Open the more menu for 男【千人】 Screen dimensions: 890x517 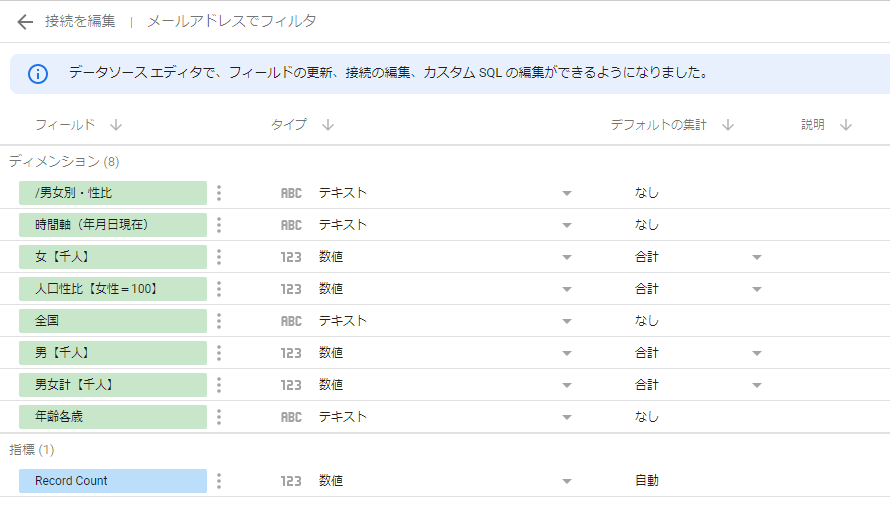tap(219, 353)
